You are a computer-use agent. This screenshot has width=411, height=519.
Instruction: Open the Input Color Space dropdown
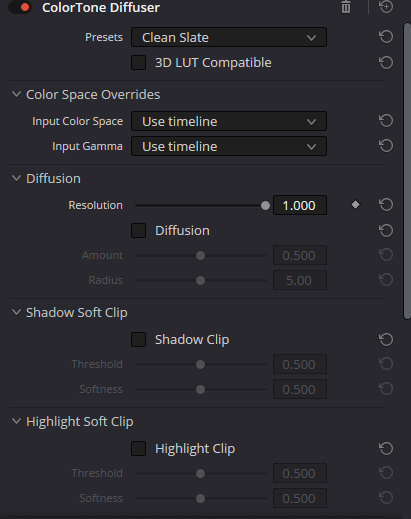[x=229, y=121]
